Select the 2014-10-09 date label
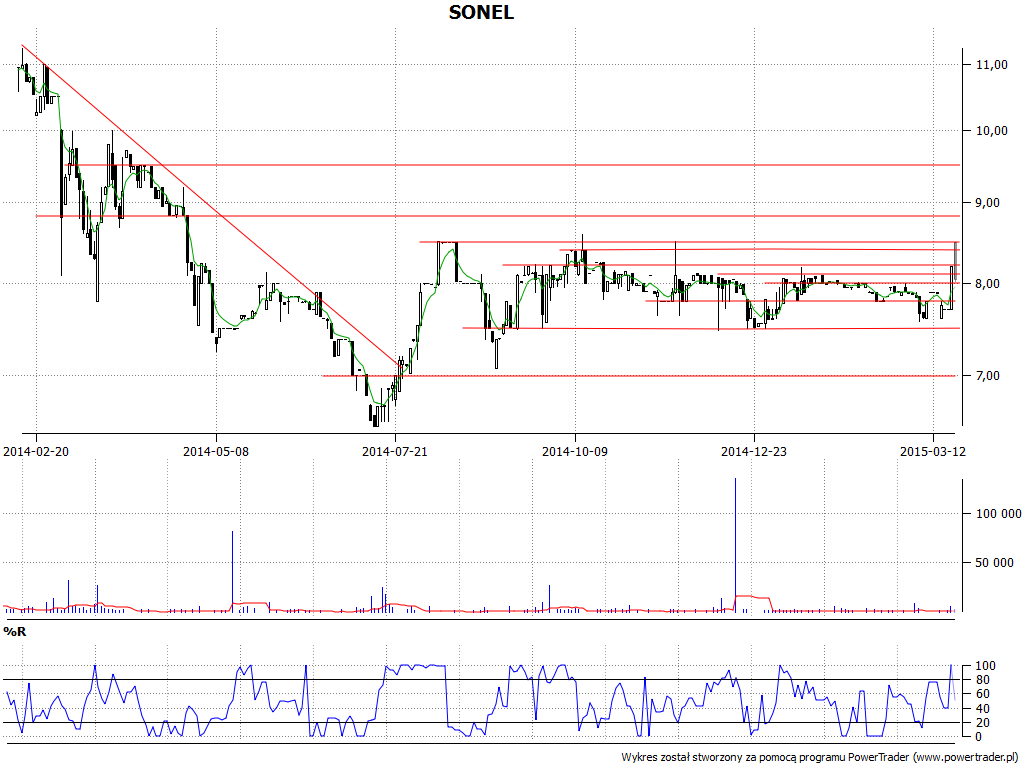Viewport: 1024px width, 768px height. pyautogui.click(x=575, y=451)
